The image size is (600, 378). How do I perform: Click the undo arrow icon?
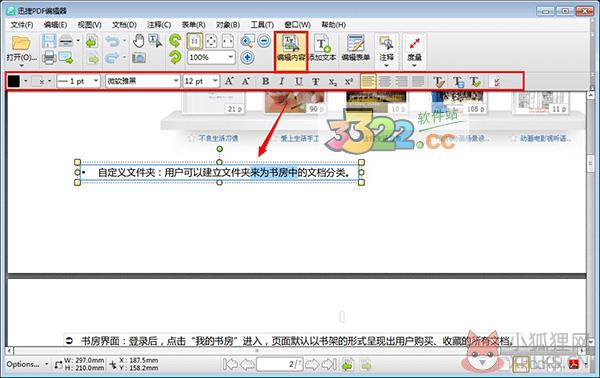tap(112, 41)
